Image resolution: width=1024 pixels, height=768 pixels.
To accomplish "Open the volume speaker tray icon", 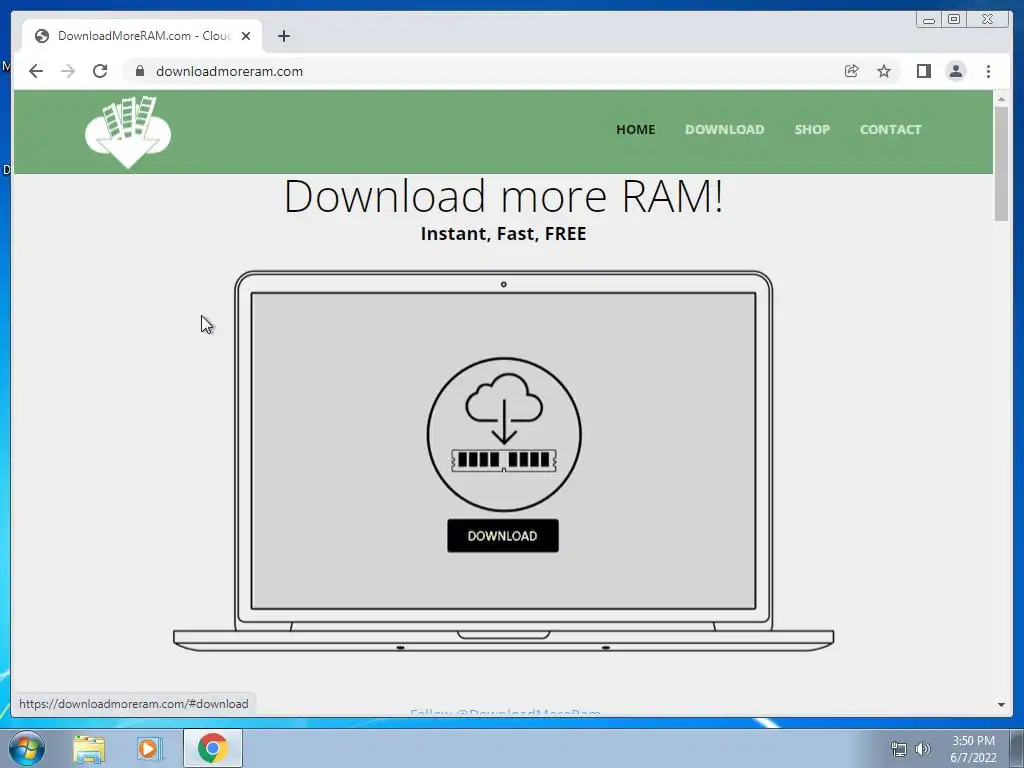I will click(x=923, y=749).
